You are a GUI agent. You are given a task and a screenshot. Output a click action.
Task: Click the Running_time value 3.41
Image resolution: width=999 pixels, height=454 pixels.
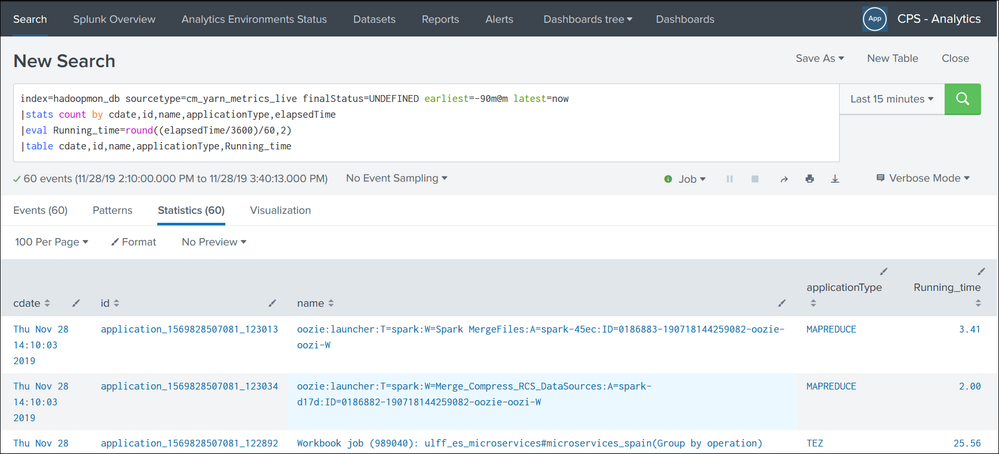pos(970,329)
